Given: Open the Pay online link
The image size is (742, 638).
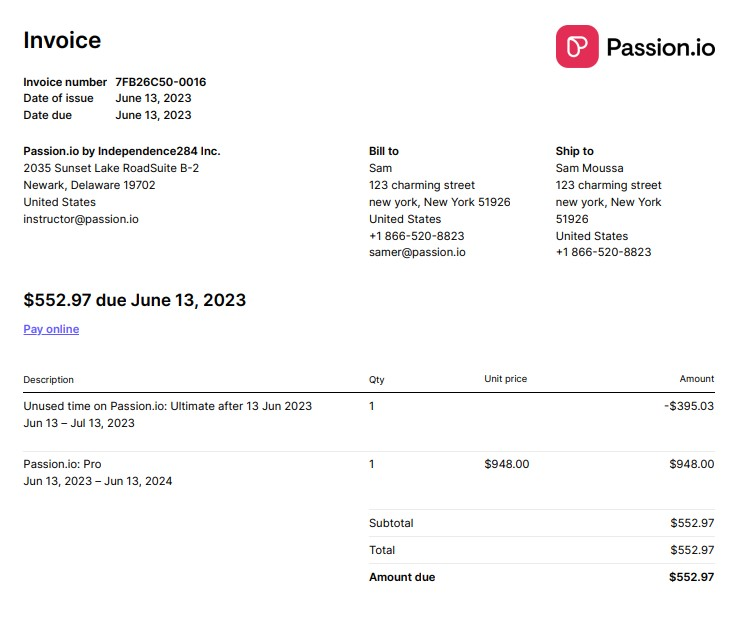Looking at the screenshot, I should [x=51, y=329].
